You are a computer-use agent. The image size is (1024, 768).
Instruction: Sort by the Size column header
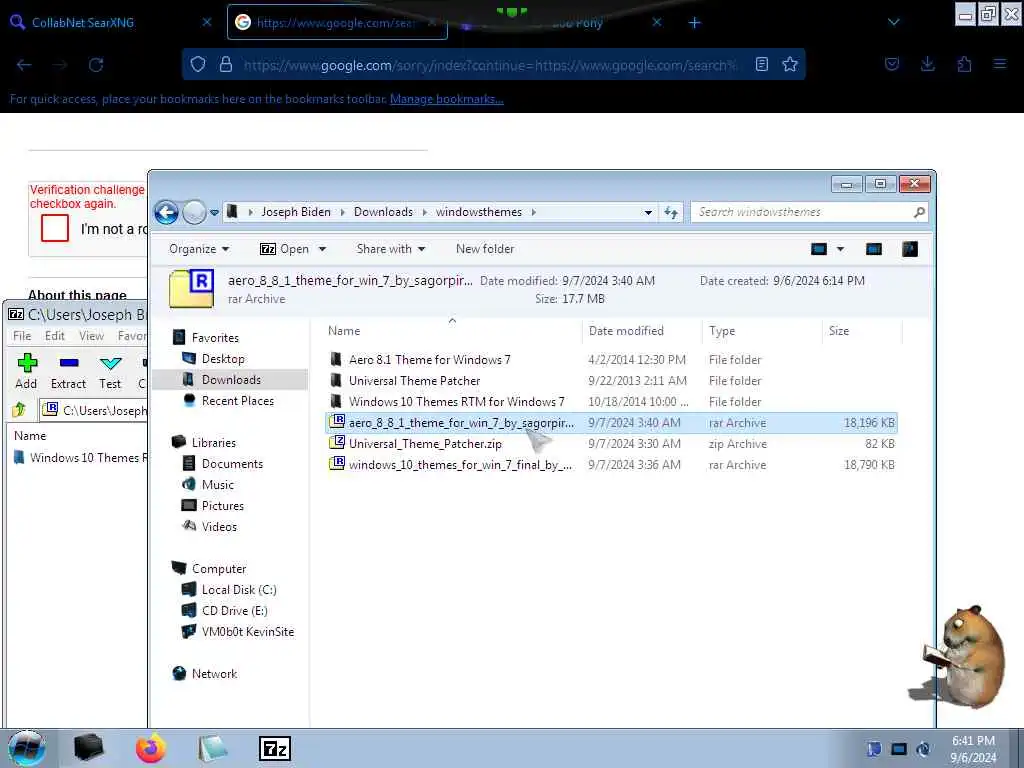[839, 331]
